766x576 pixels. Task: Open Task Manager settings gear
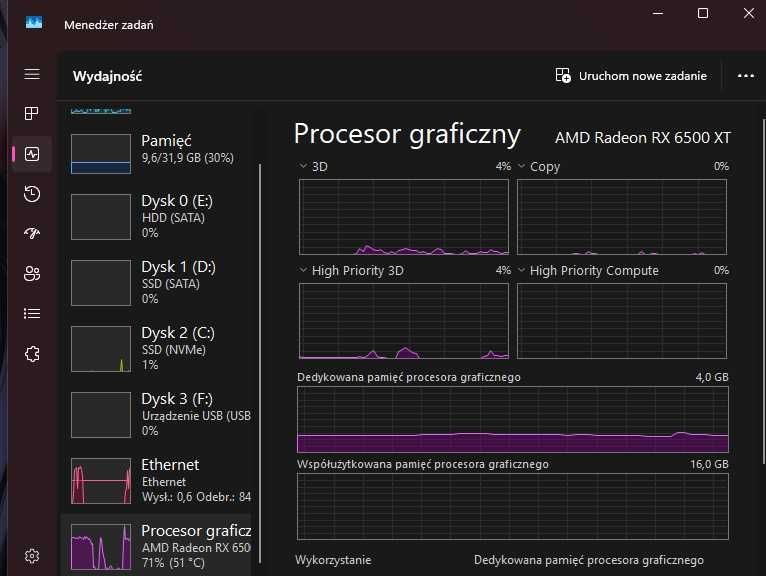coord(32,556)
